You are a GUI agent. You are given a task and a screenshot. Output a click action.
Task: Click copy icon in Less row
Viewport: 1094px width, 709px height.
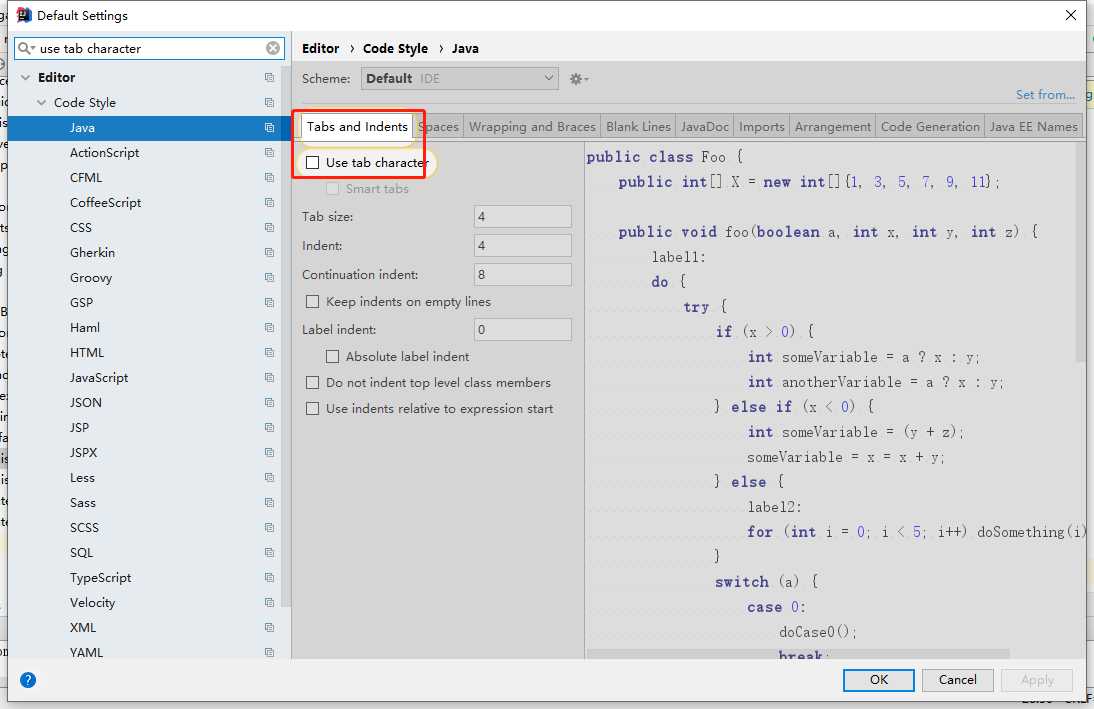coord(269,478)
